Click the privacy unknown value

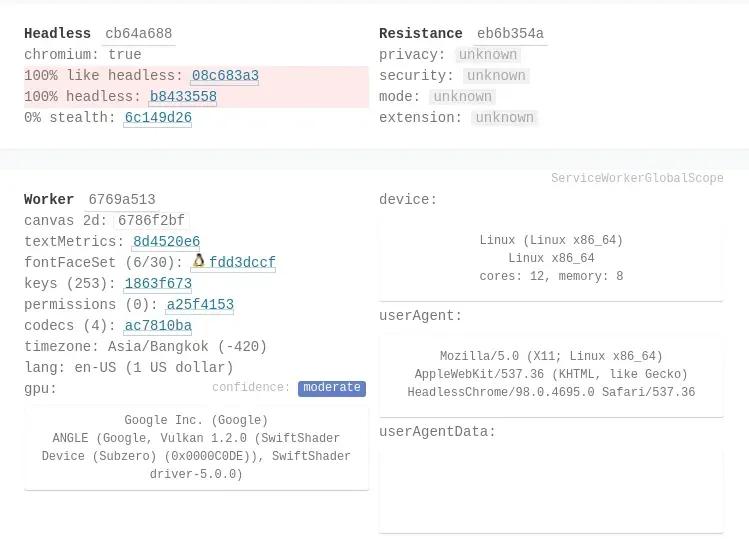pos(488,55)
